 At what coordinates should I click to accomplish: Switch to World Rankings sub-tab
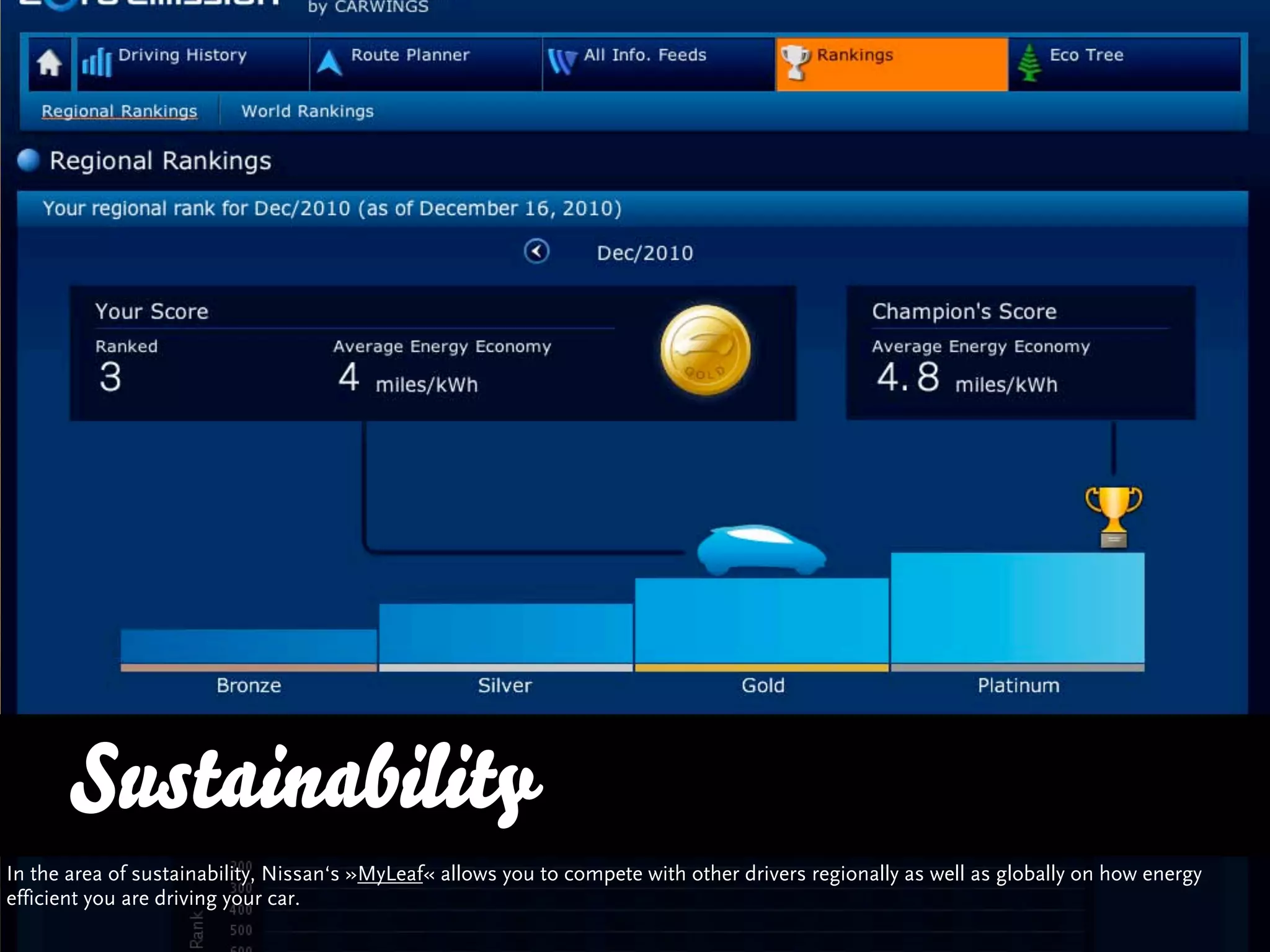pos(308,111)
